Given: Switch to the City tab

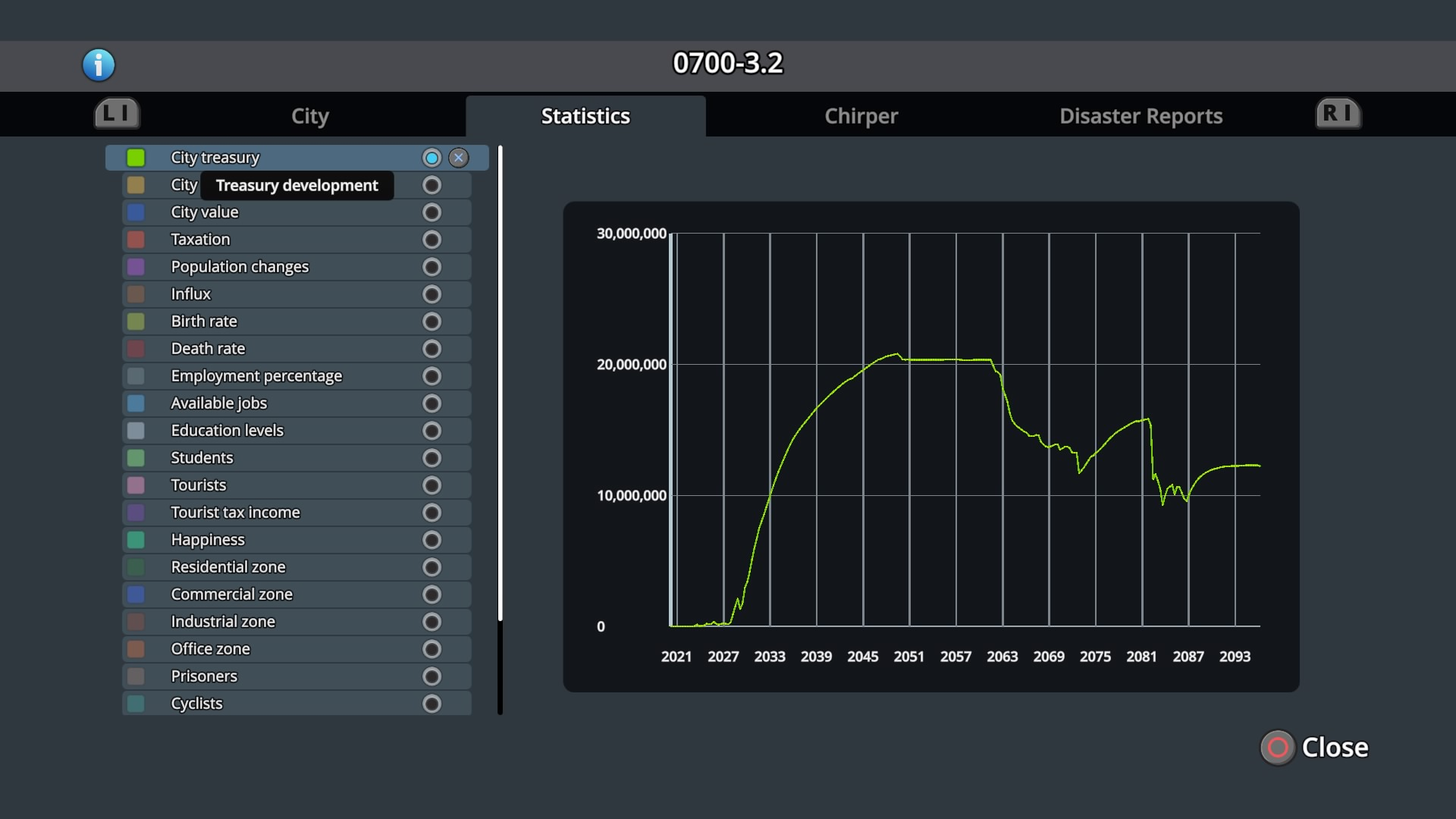Looking at the screenshot, I should [x=309, y=116].
